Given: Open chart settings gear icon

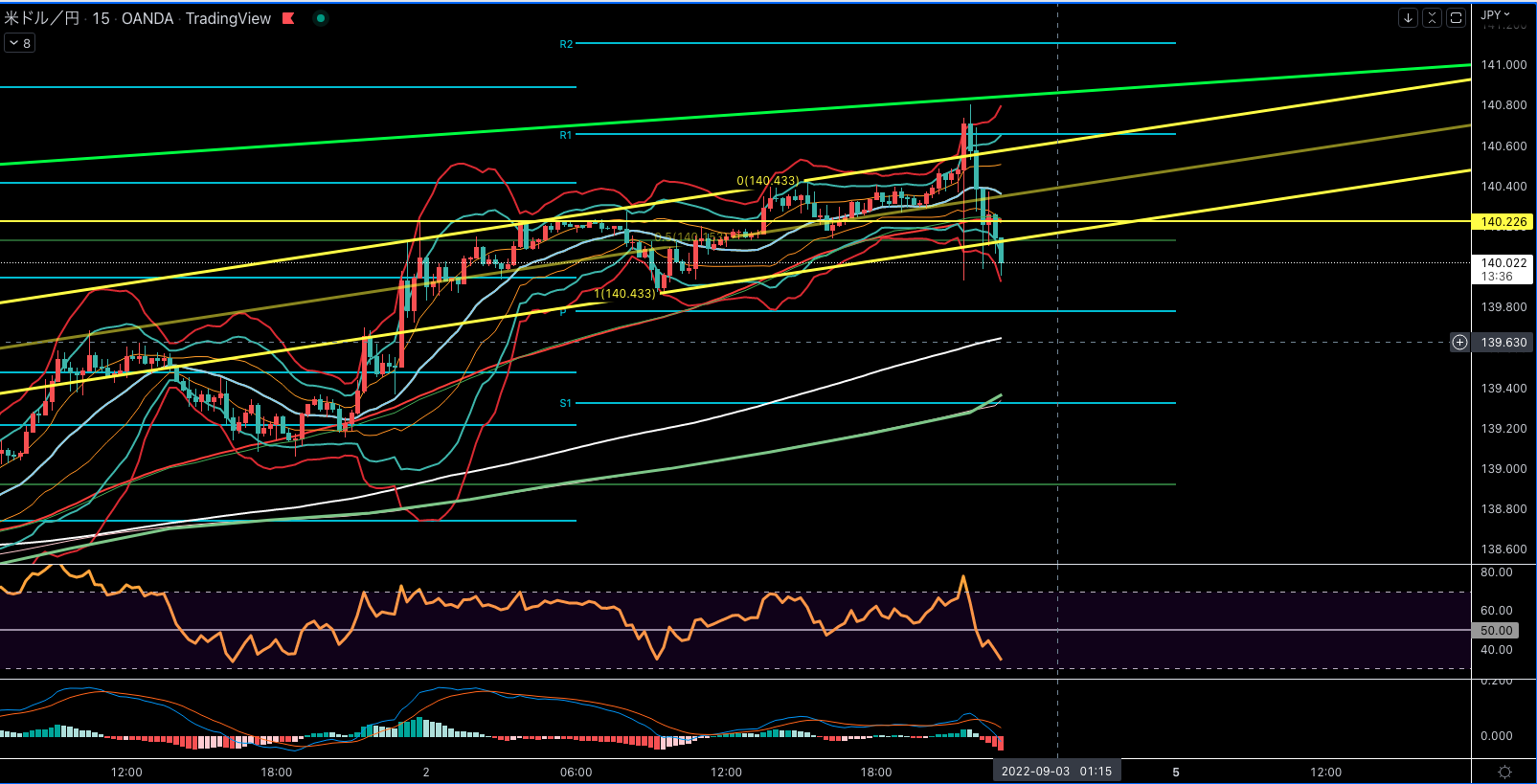Looking at the screenshot, I should coord(1504,772).
